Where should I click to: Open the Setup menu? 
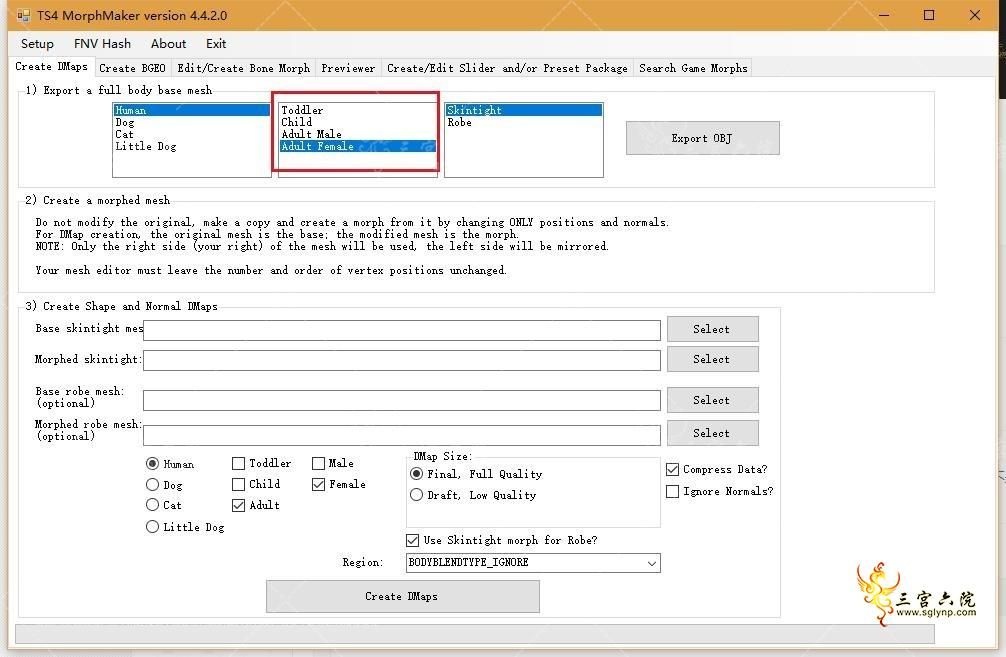[x=37, y=44]
